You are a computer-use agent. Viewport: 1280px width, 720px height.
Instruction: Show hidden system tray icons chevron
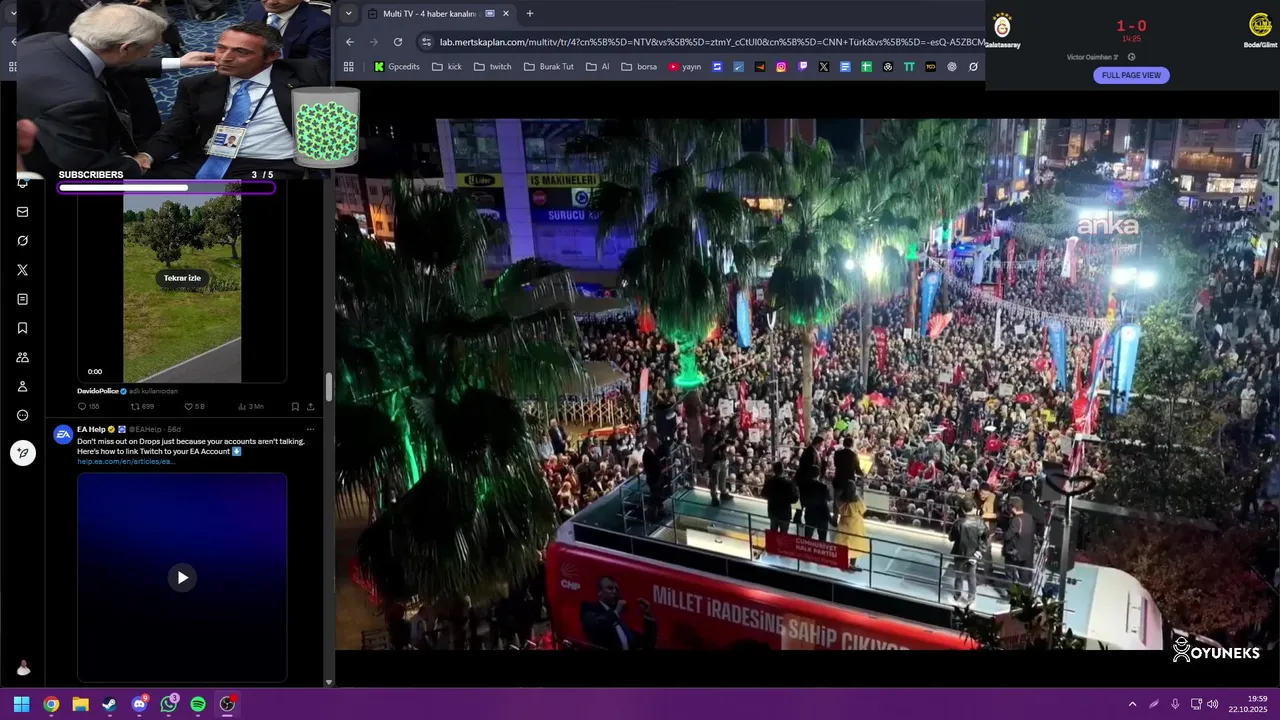tap(1132, 704)
